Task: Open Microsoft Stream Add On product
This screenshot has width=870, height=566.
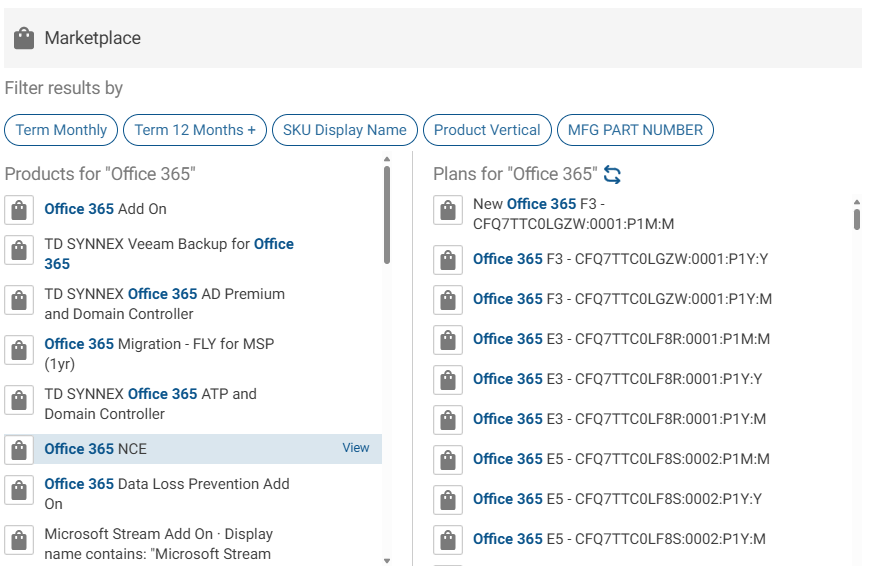Action: [x=159, y=544]
